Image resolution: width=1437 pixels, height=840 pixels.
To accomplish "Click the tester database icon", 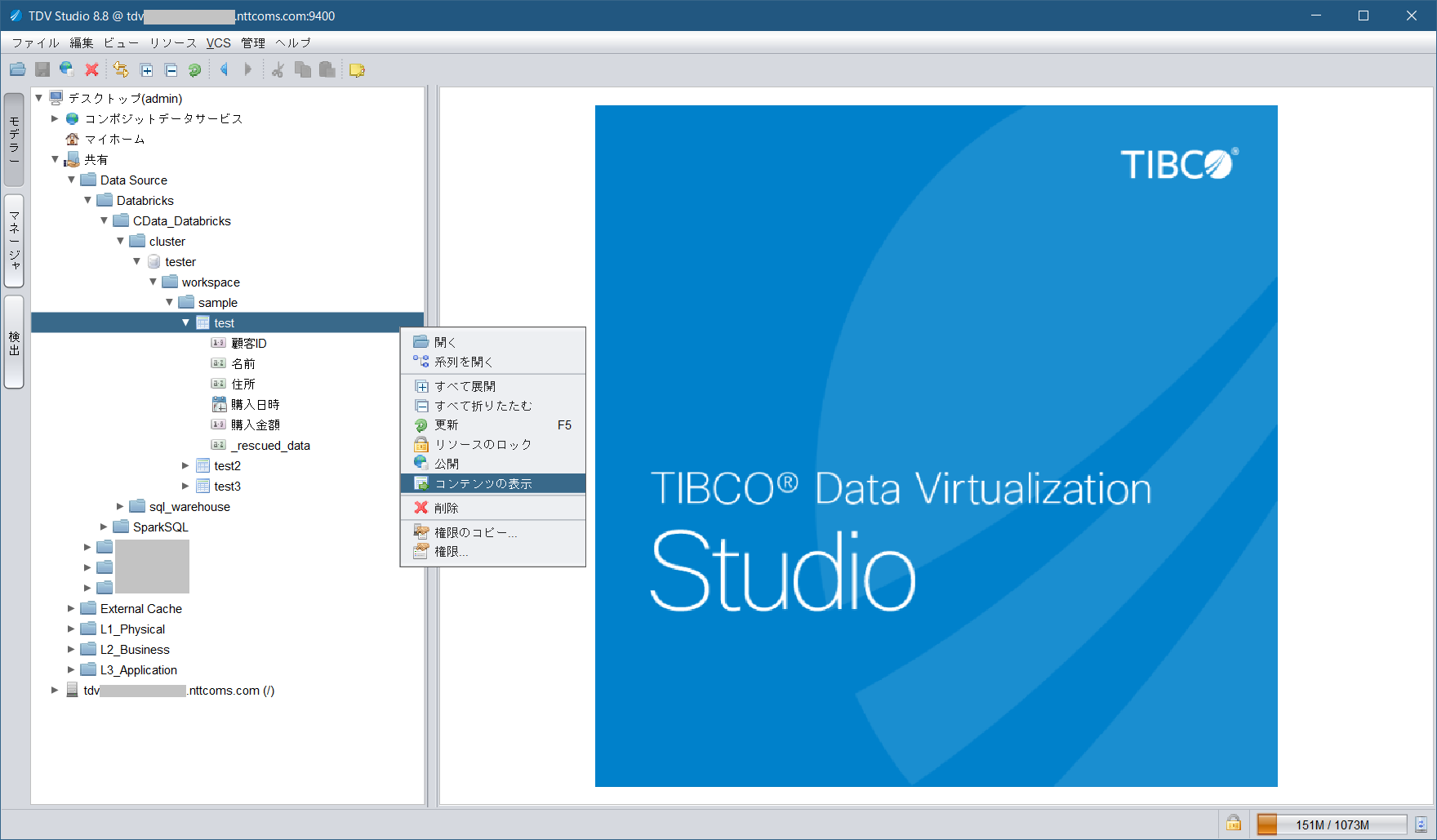I will click(153, 261).
